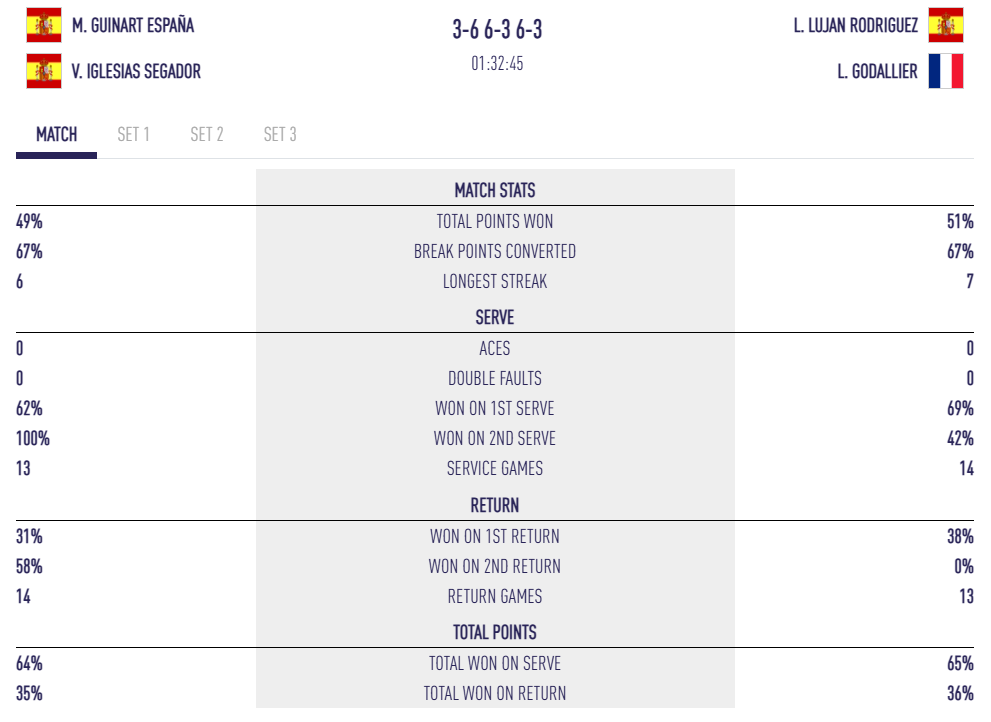Click the RETURN section header
991x722 pixels.
(495, 506)
